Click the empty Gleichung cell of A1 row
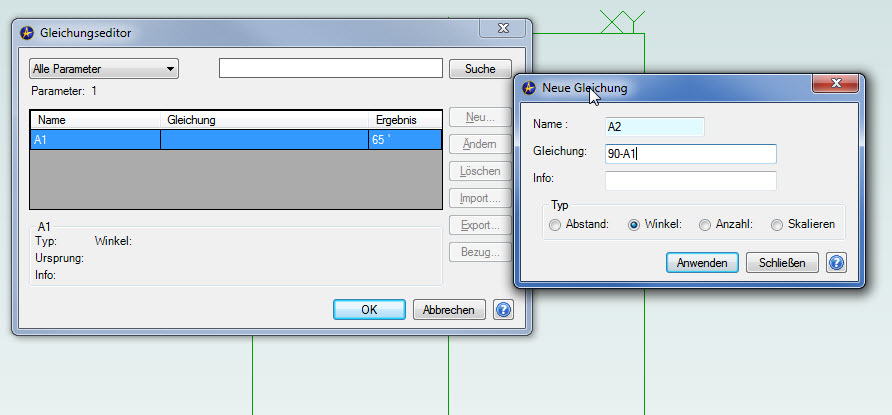The width and height of the screenshot is (892, 415). [265, 140]
